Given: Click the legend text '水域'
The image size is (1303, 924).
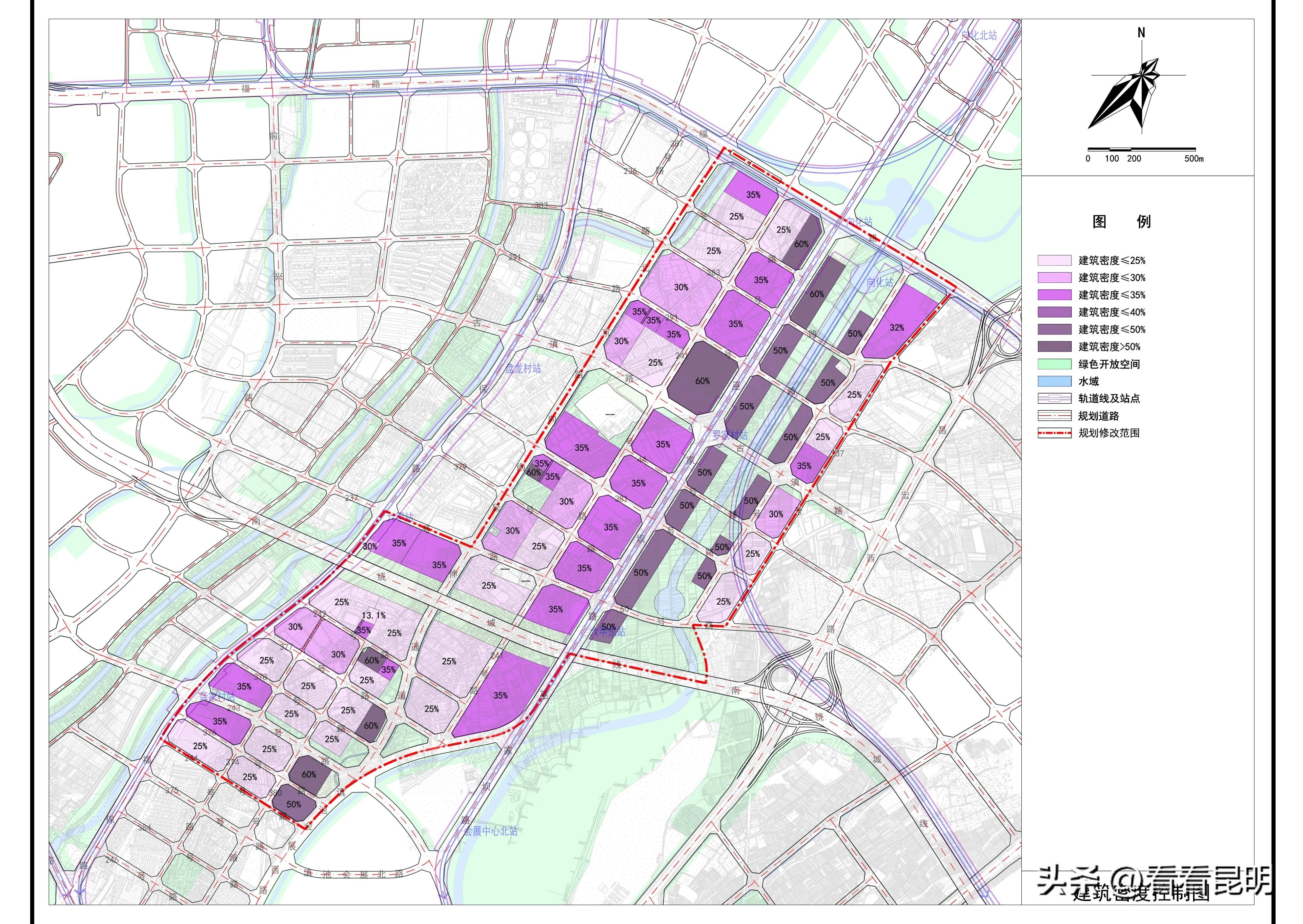Looking at the screenshot, I should pos(1088,381).
